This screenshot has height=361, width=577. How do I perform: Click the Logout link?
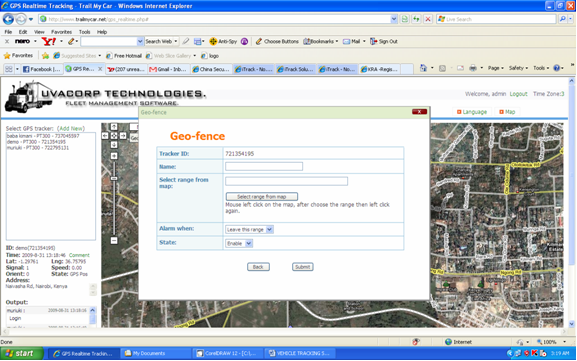pos(518,94)
